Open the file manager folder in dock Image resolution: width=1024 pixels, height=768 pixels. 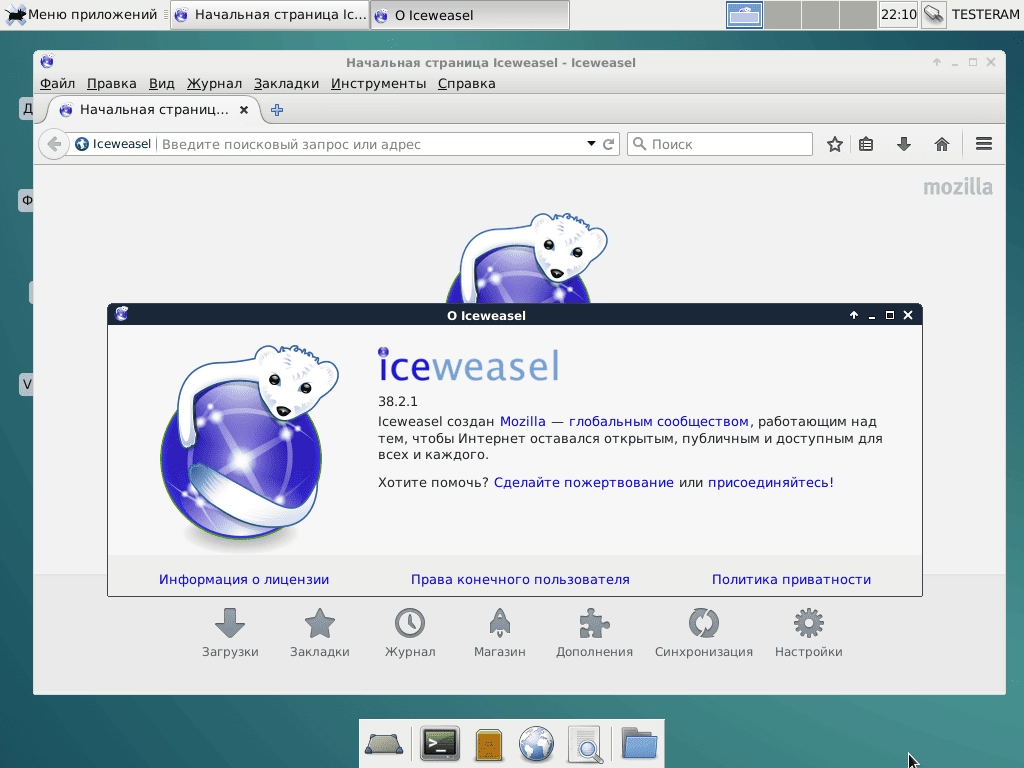click(639, 742)
